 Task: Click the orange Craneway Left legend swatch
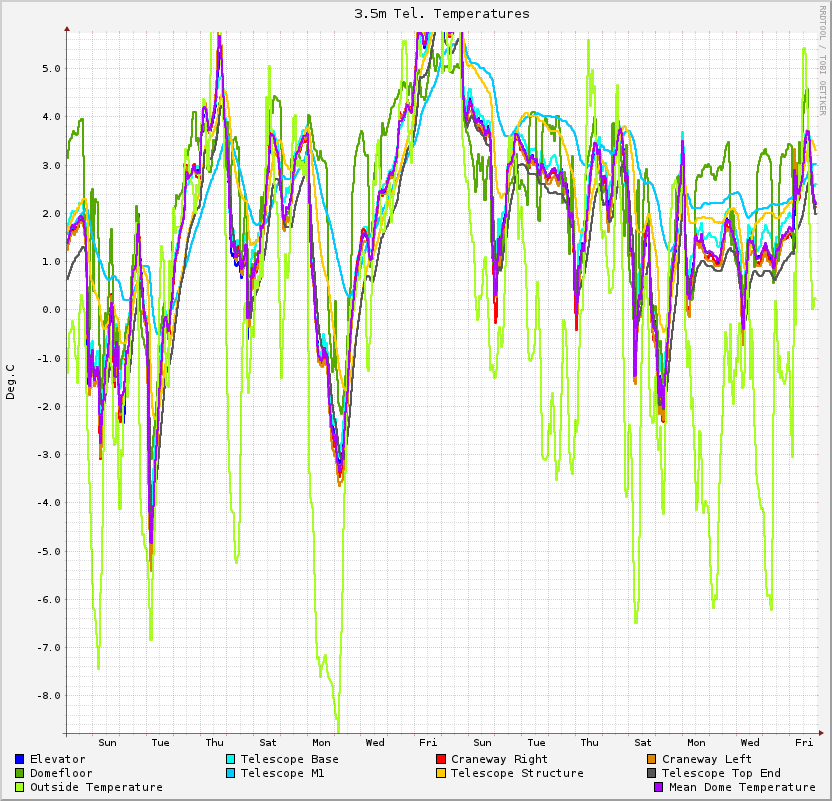[x=652, y=759]
